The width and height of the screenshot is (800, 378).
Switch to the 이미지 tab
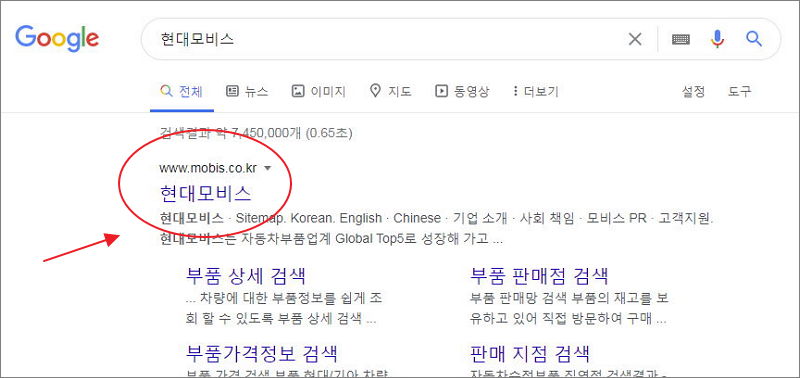point(318,92)
